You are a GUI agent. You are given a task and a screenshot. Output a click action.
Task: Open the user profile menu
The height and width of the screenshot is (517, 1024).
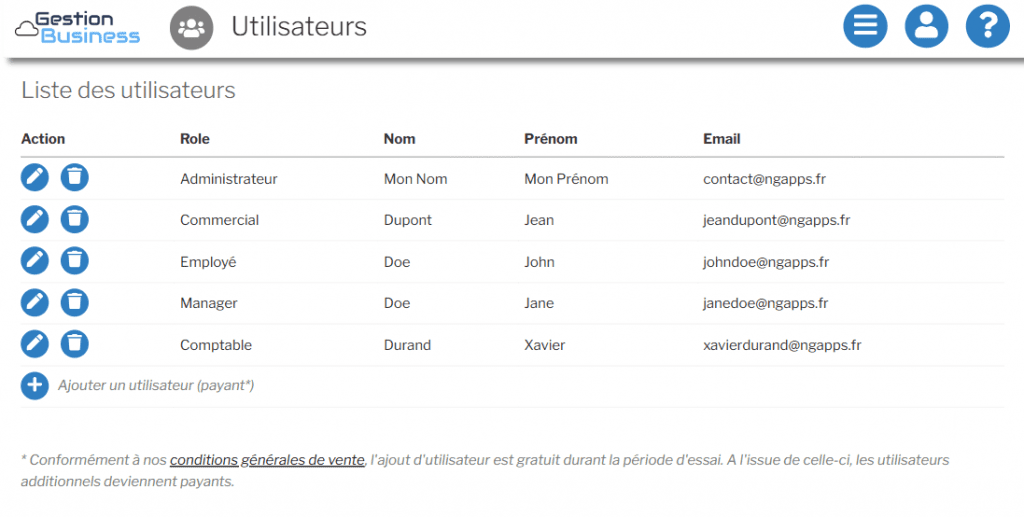[x=926, y=27]
